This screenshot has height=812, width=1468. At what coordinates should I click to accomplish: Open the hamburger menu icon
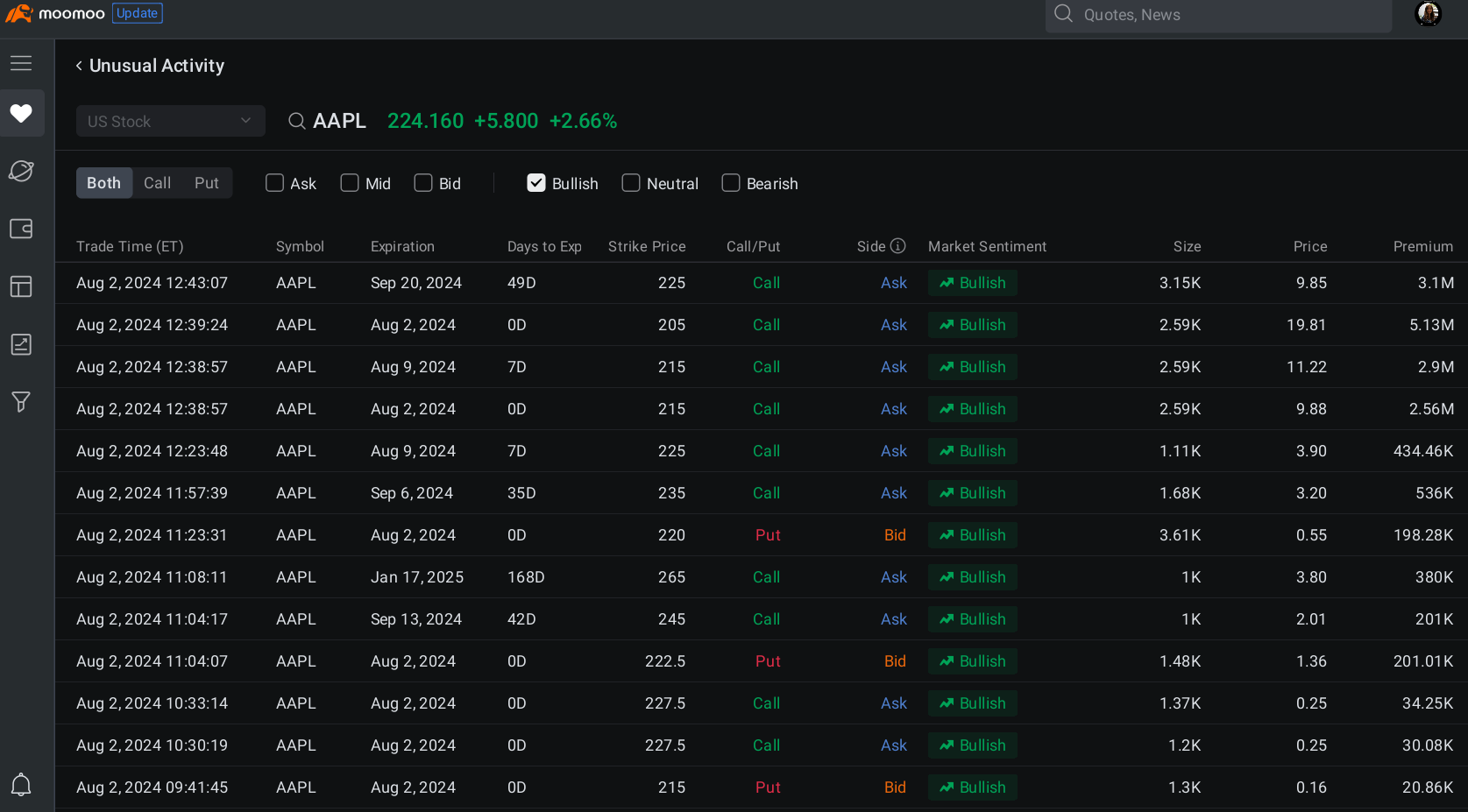21,63
